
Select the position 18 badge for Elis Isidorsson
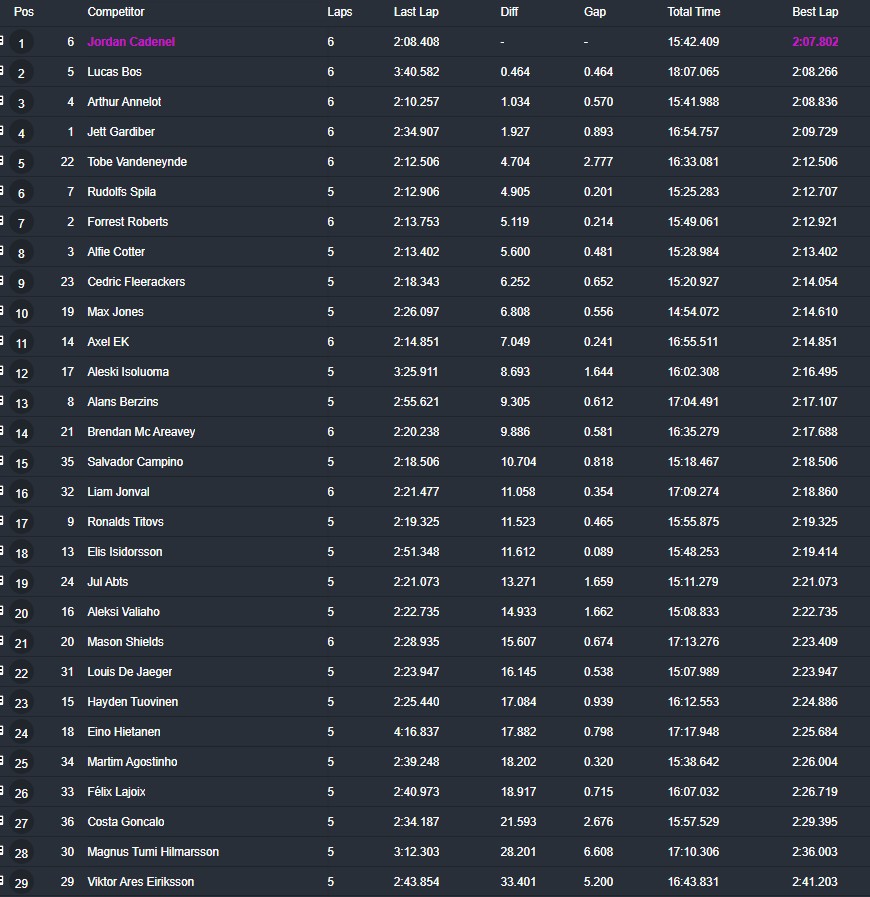click(x=21, y=553)
